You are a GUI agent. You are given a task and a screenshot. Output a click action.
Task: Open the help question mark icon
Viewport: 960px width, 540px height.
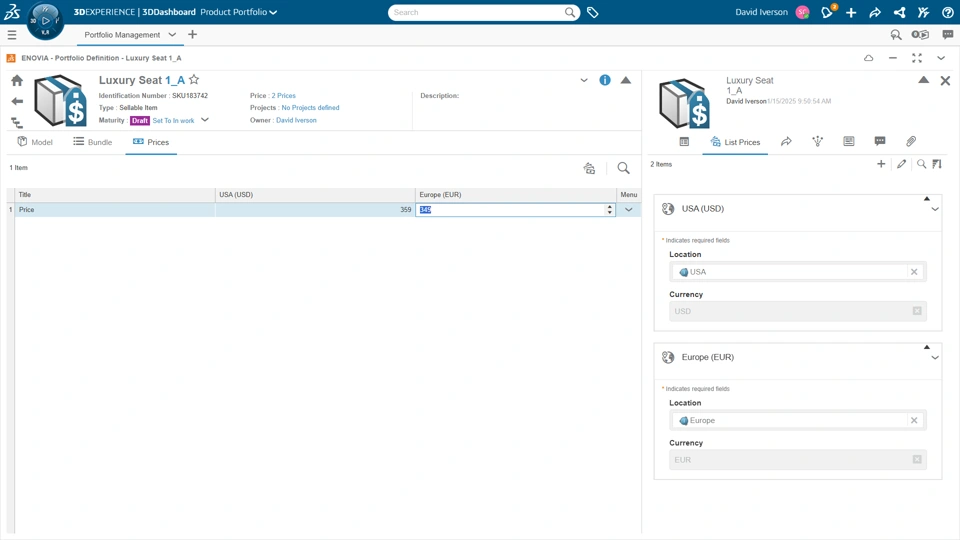[x=948, y=12]
